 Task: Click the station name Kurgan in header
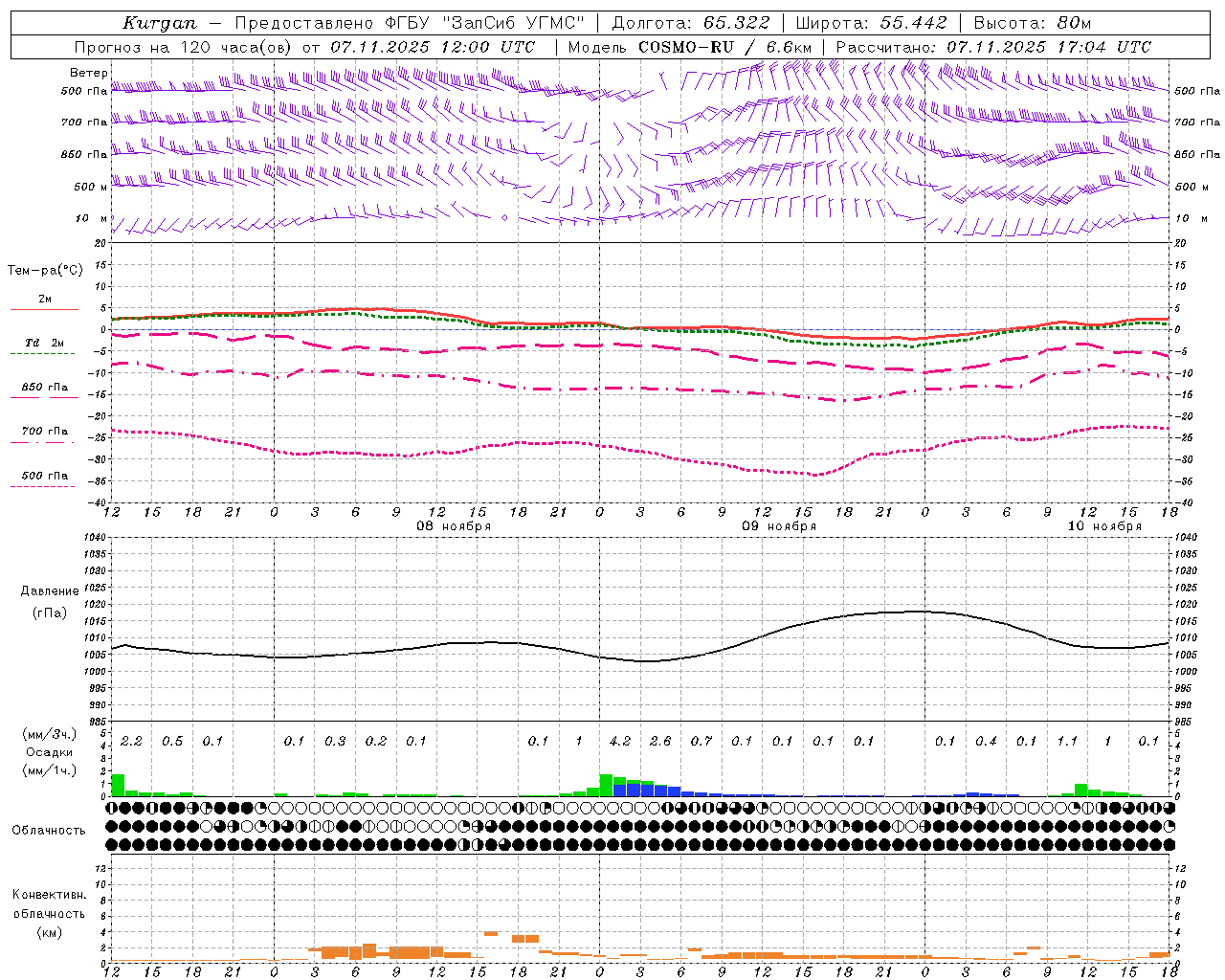tap(160, 23)
